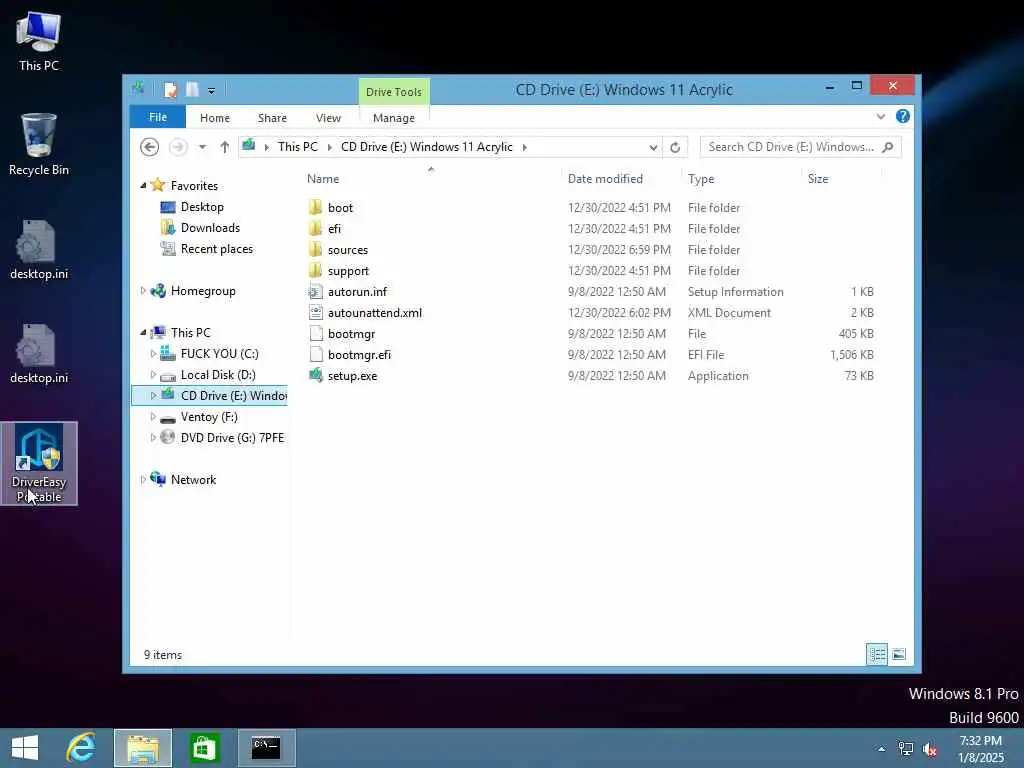Viewport: 1024px width, 768px height.
Task: Select the efi folder
Action: [x=334, y=229]
